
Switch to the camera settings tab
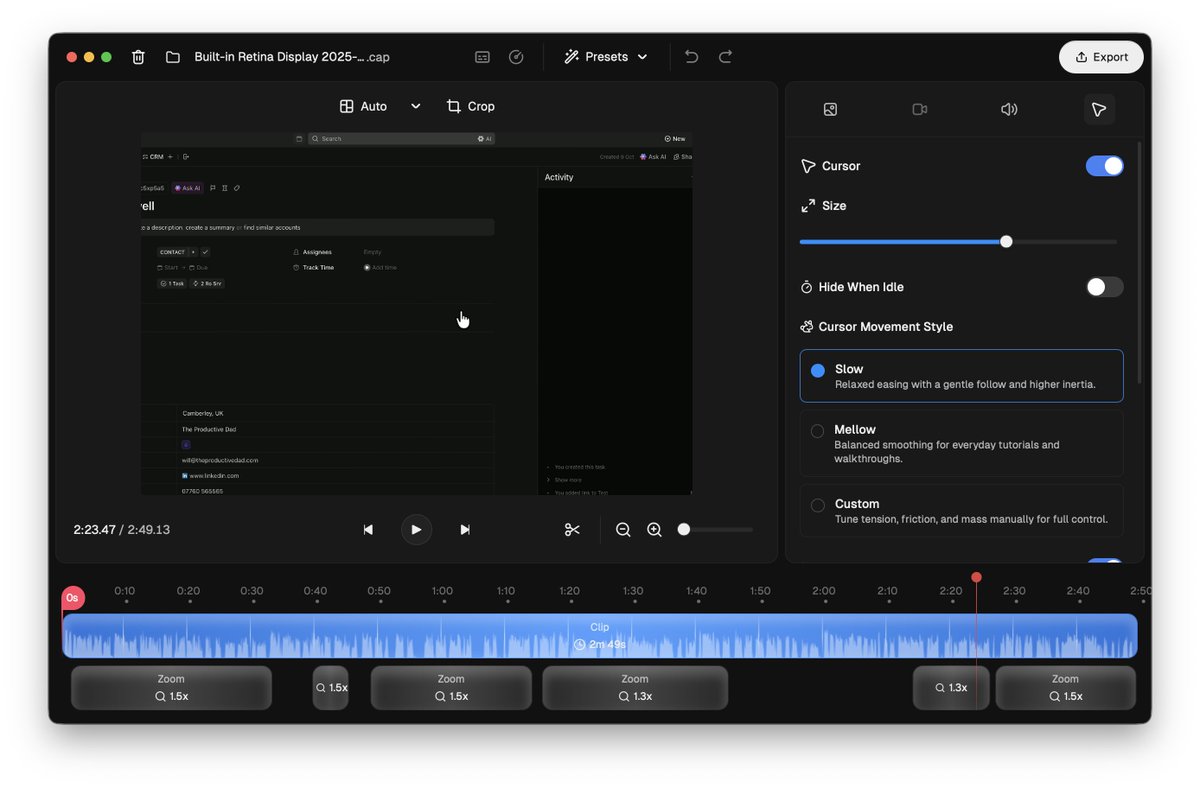920,109
